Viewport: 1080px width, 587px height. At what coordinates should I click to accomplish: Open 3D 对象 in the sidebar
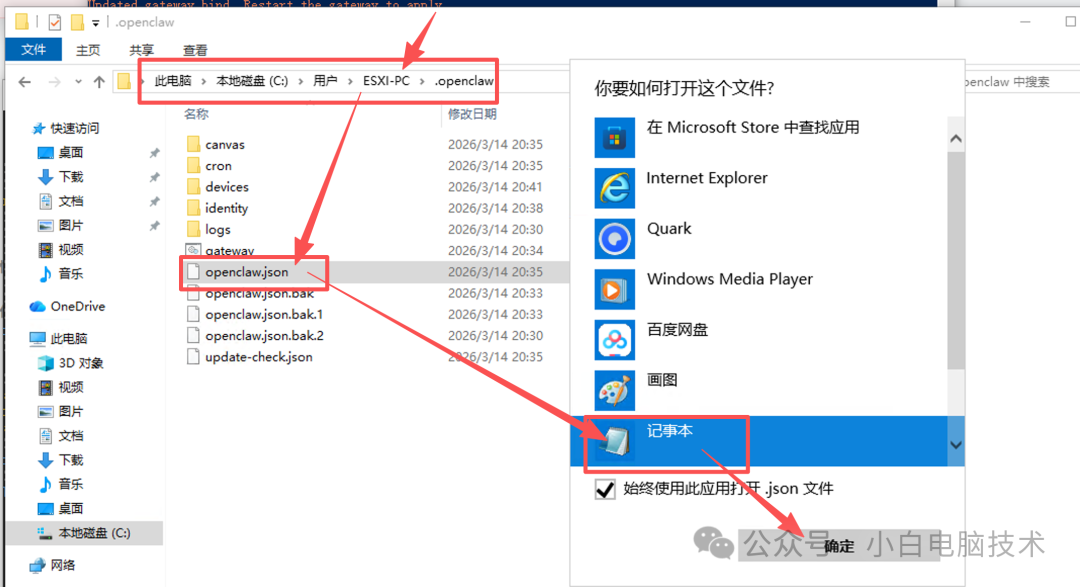(x=72, y=363)
